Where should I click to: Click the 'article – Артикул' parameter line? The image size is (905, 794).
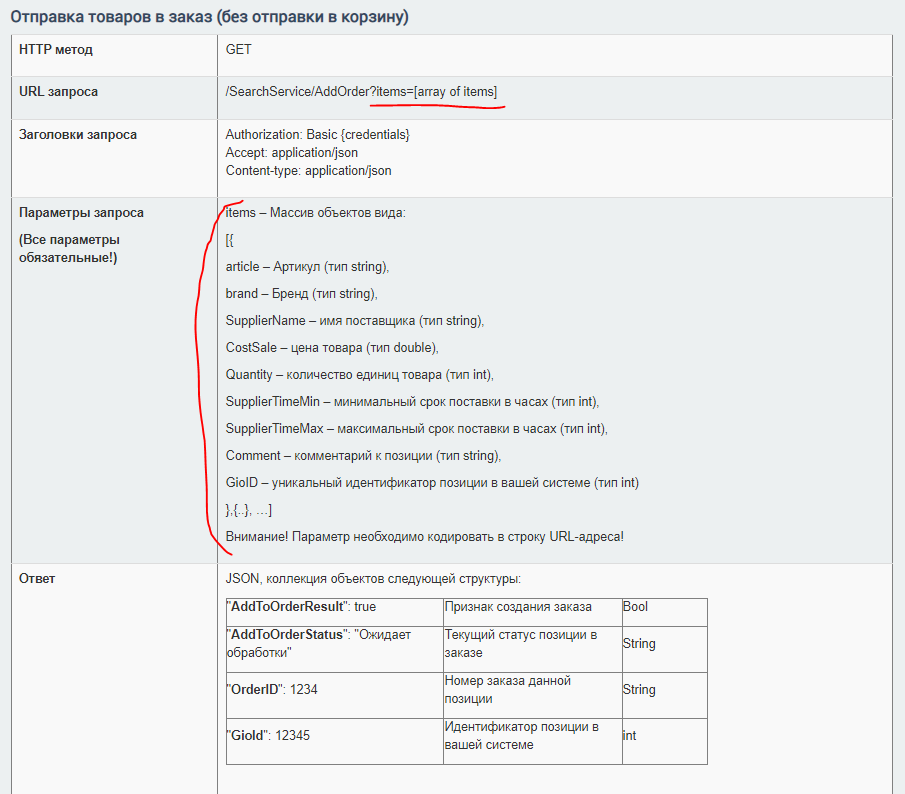click(307, 267)
